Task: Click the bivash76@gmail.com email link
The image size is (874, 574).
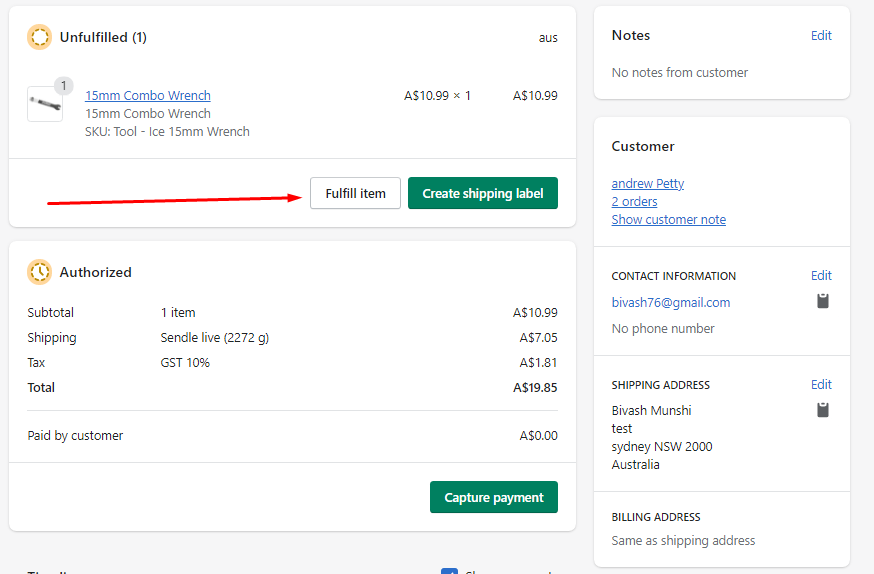Action: point(670,302)
